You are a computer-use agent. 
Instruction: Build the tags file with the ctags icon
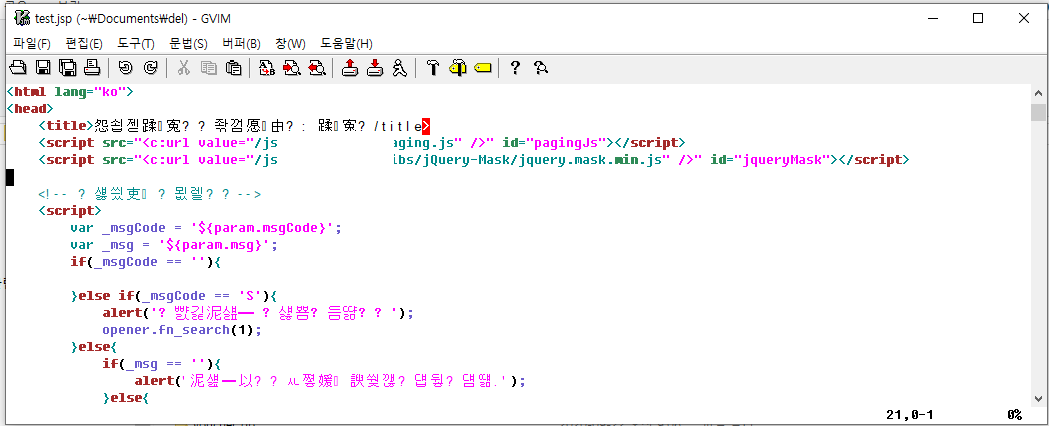coord(458,68)
